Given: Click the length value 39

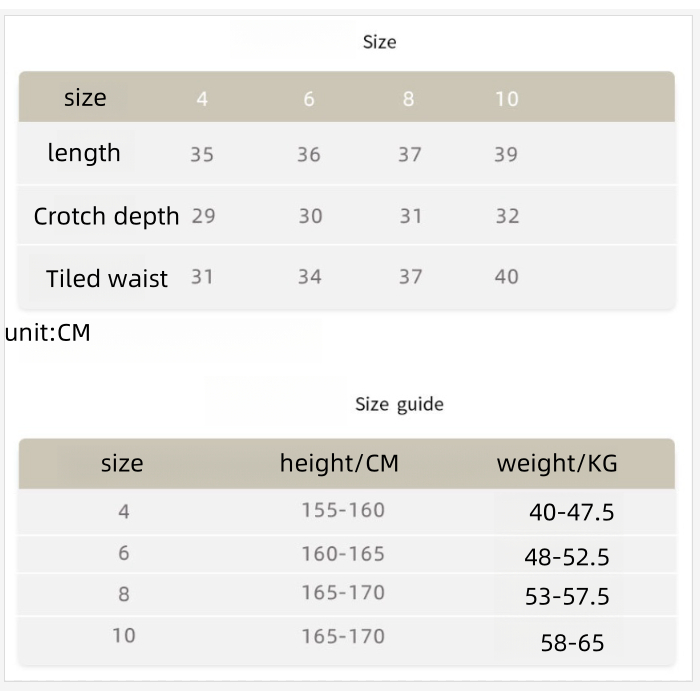Looking at the screenshot, I should (x=506, y=155).
